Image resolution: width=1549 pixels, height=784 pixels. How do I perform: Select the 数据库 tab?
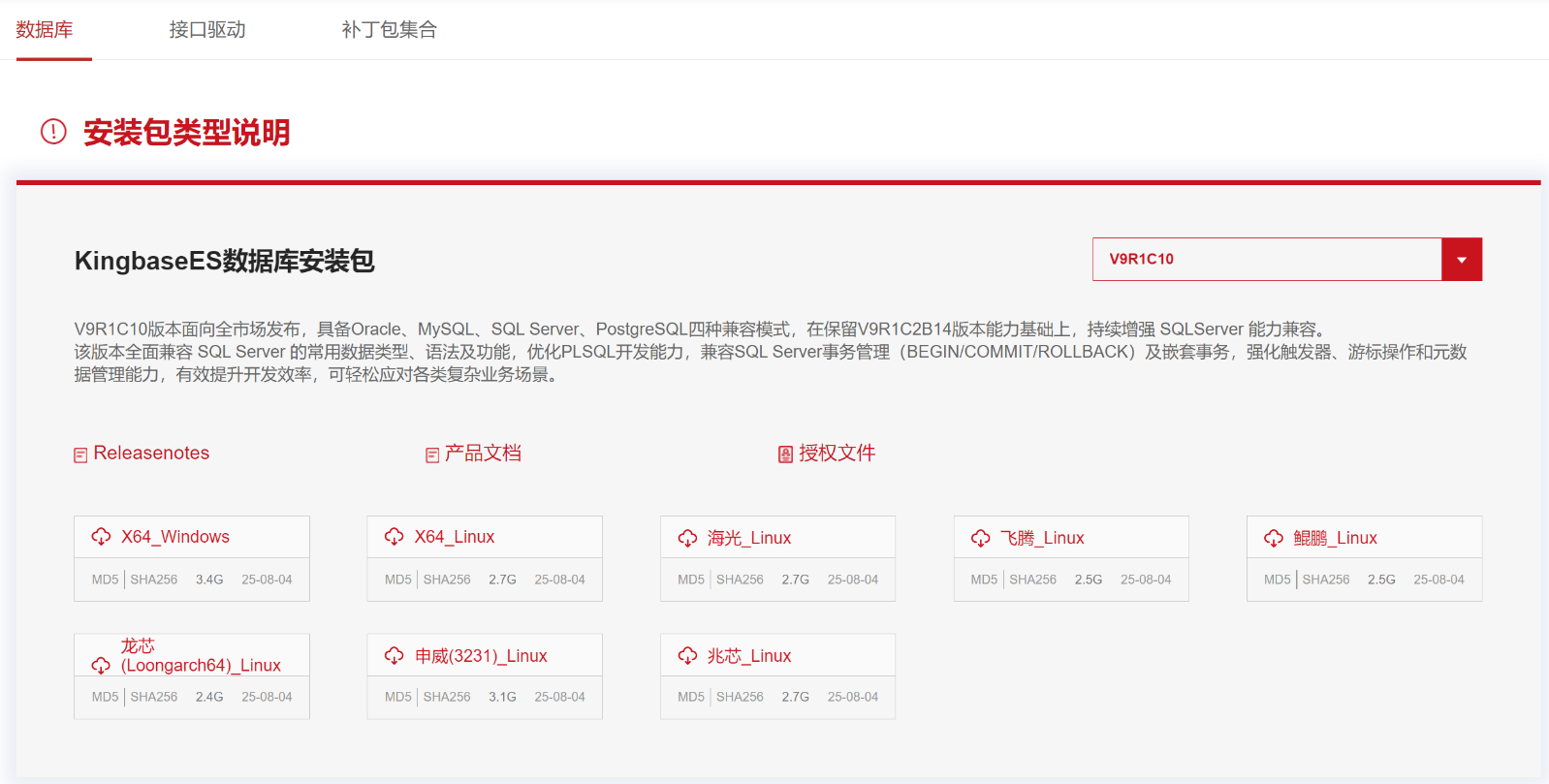point(45,30)
